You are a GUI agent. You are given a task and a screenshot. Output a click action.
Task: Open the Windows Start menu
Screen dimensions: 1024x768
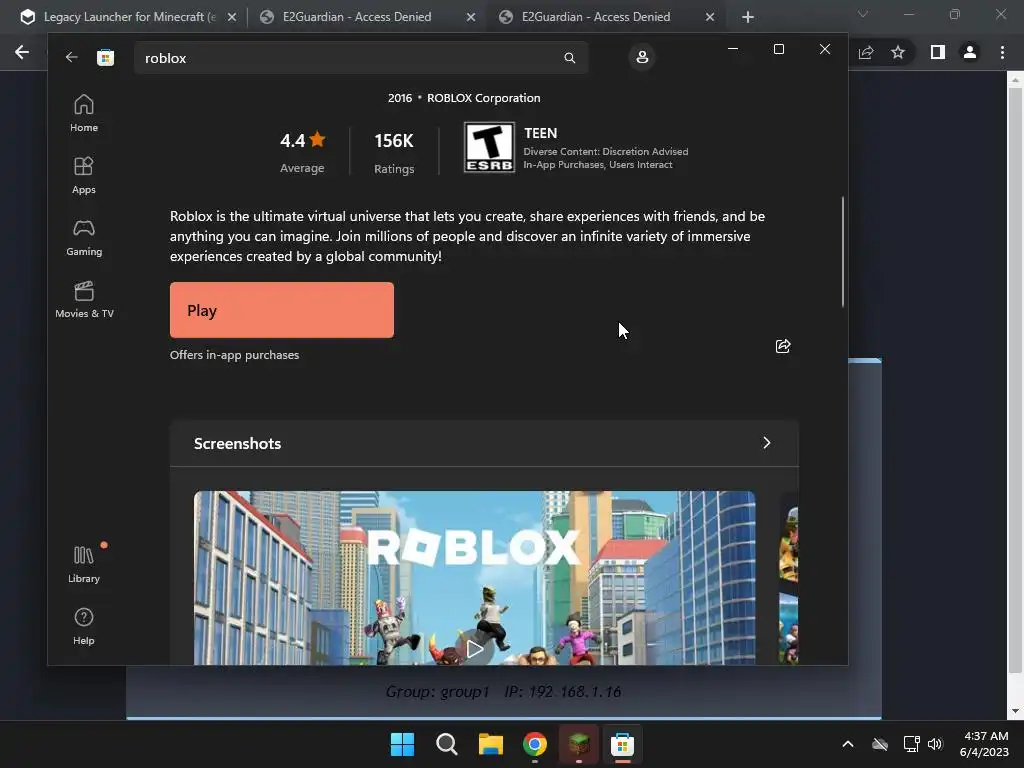coord(402,744)
